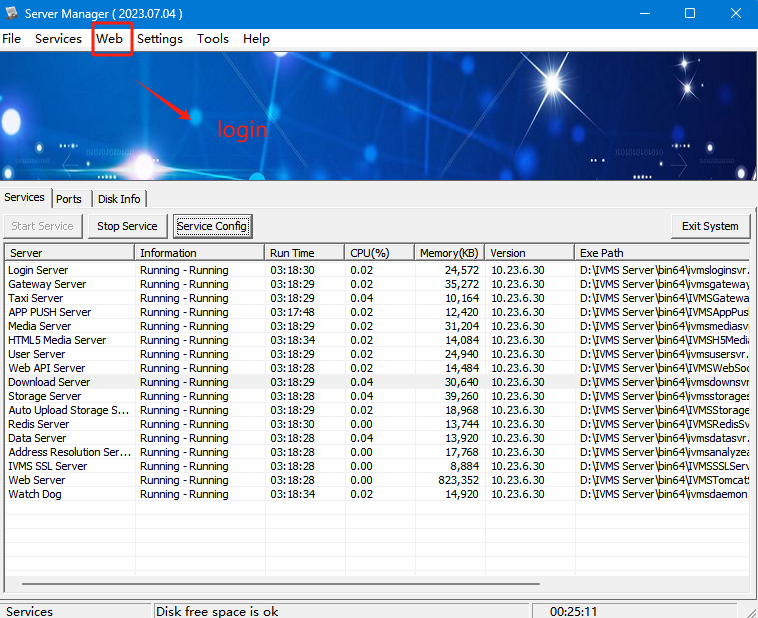Select the Web API Server row
Image resolution: width=758 pixels, height=618 pixels.
(x=377, y=368)
